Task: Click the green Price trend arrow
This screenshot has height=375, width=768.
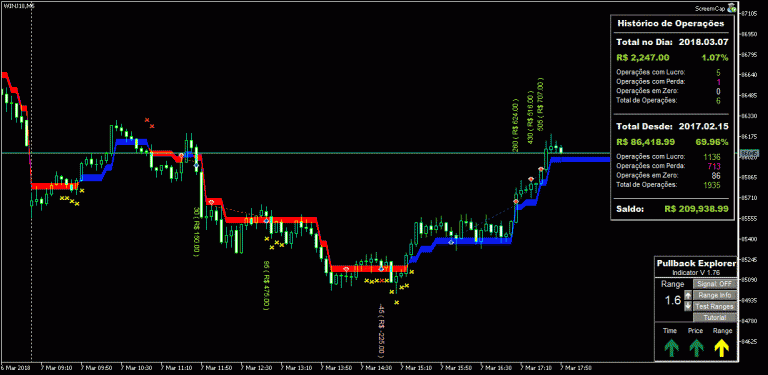Action: tap(696, 348)
